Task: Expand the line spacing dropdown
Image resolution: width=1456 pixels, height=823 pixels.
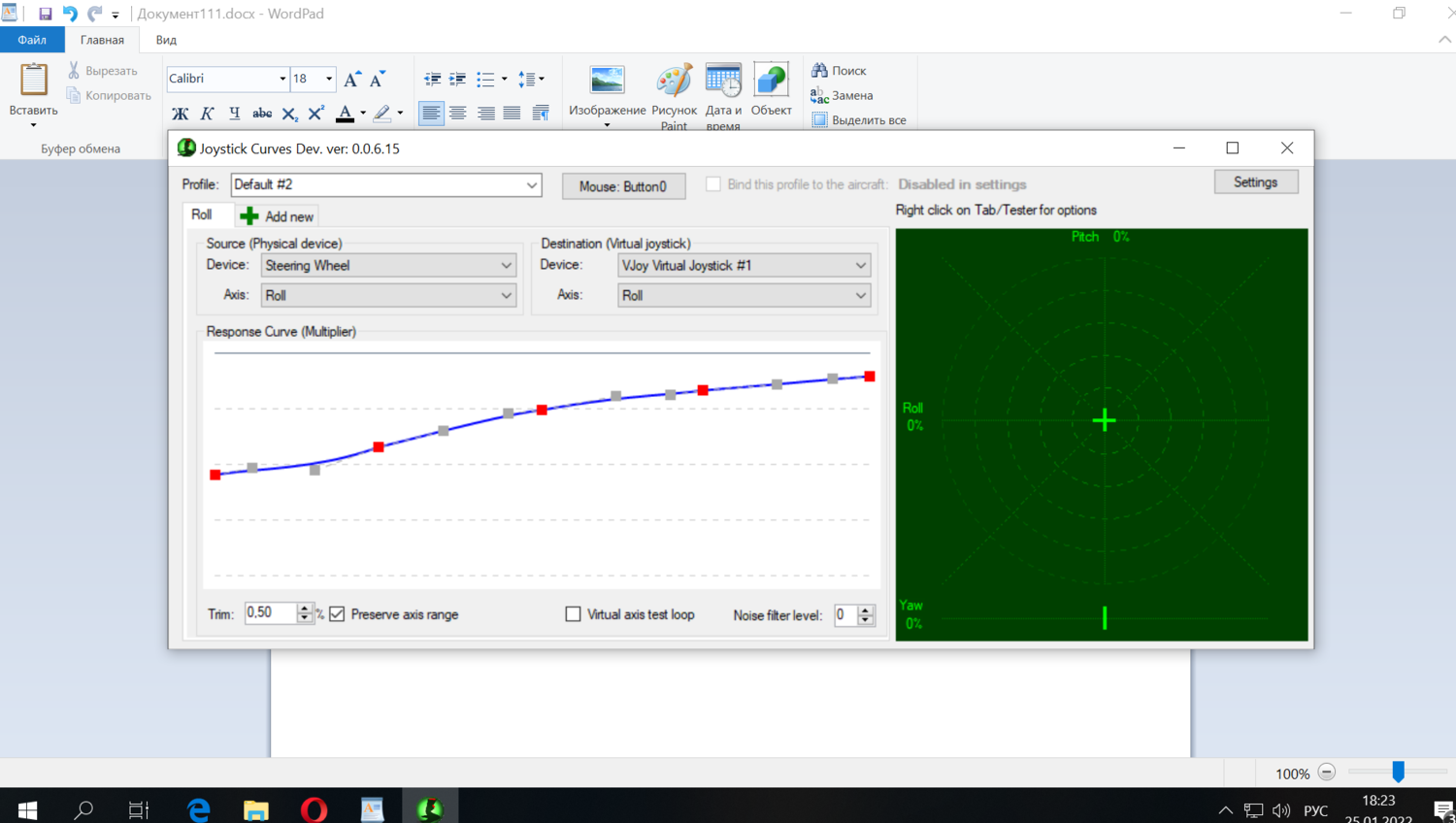Action: (x=542, y=79)
